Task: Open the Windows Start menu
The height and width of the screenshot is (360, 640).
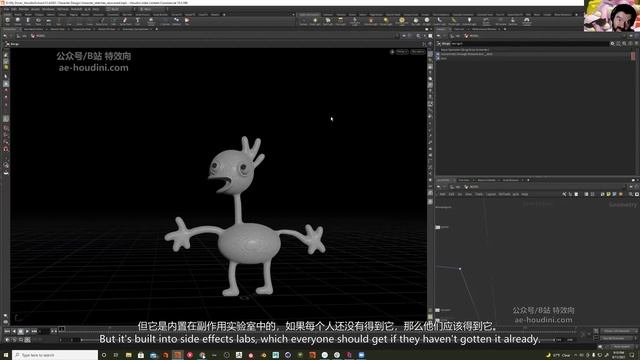Action: point(6,355)
